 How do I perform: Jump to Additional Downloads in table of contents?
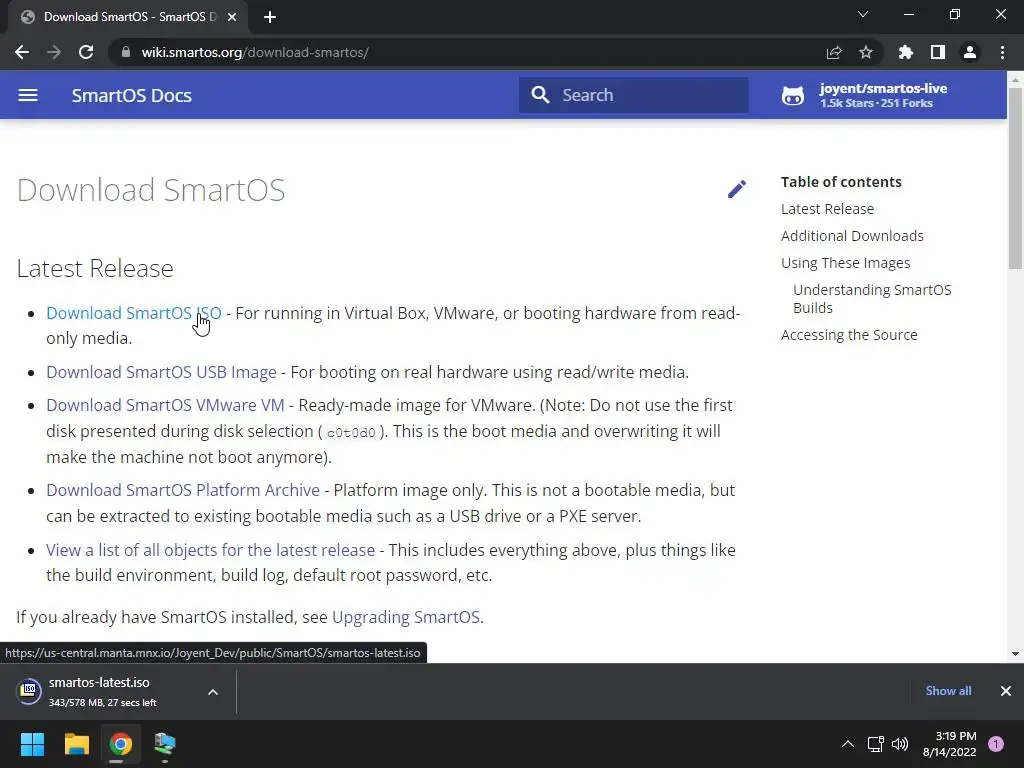coord(852,236)
